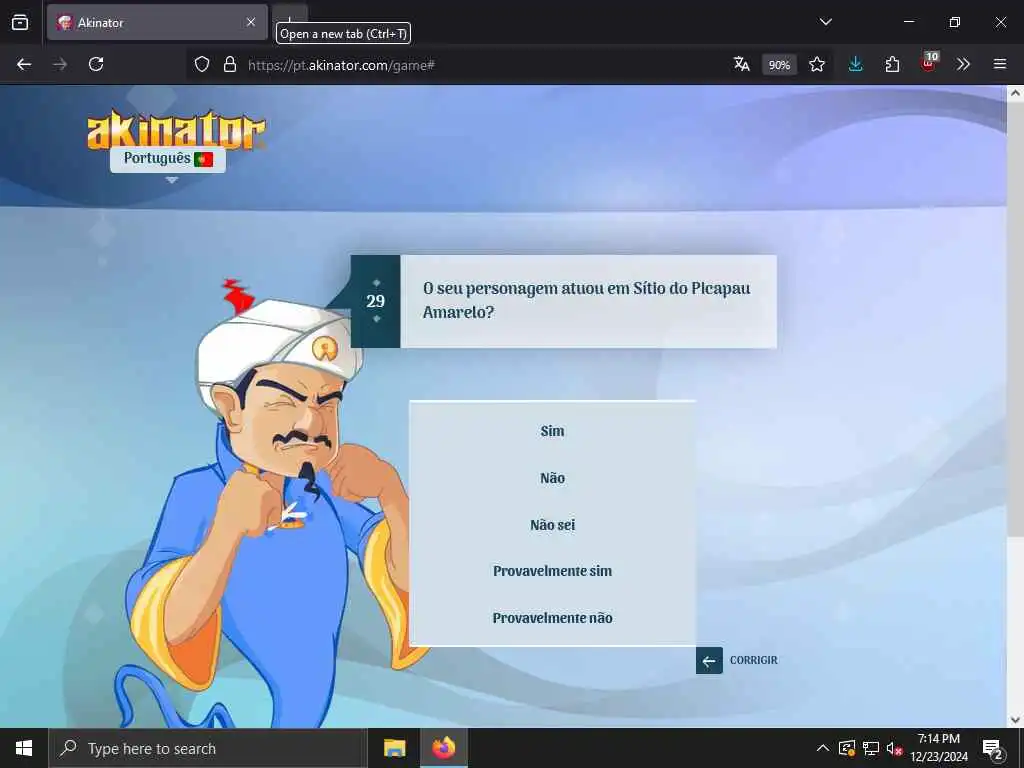Show site security padlock info
Image resolution: width=1024 pixels, height=768 pixels.
(230, 64)
